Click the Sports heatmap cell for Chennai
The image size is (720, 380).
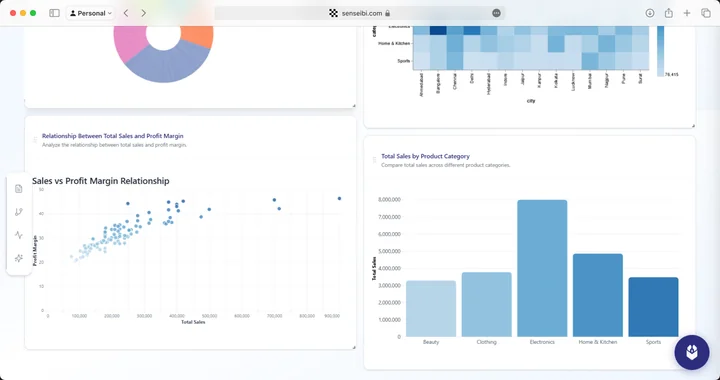(455, 61)
